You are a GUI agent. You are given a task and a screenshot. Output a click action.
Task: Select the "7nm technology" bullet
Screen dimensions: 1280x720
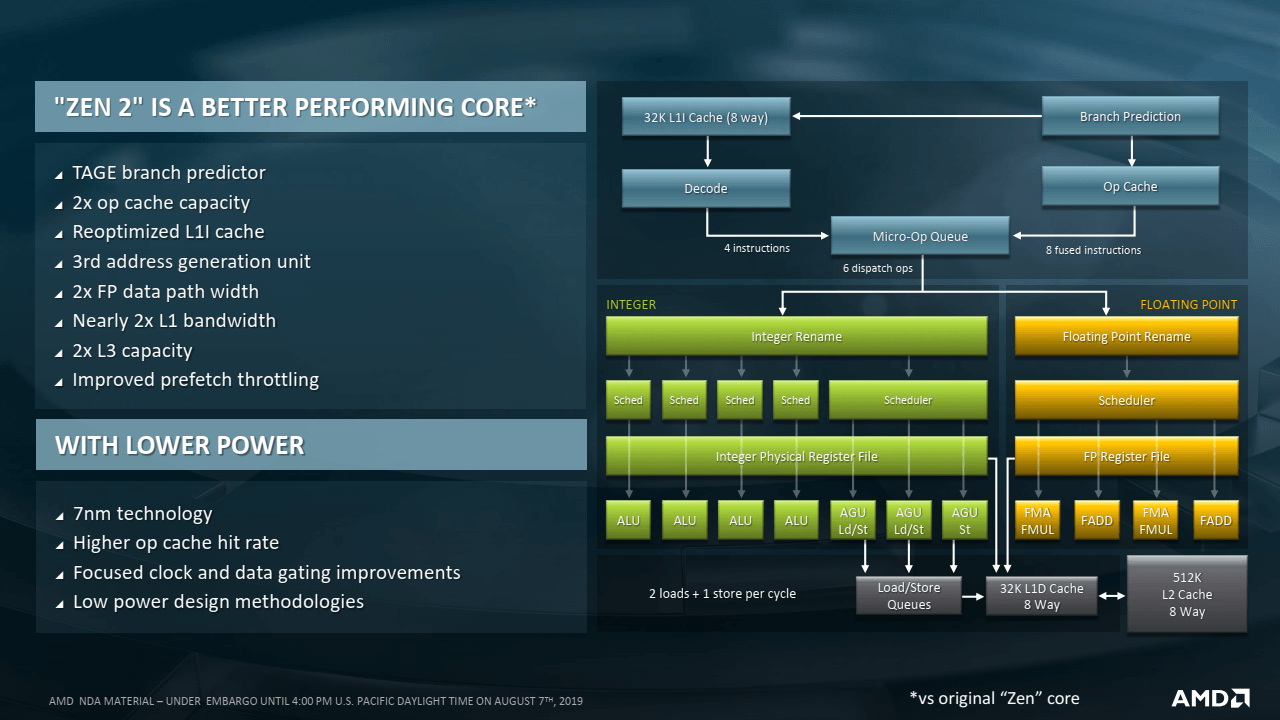click(142, 514)
